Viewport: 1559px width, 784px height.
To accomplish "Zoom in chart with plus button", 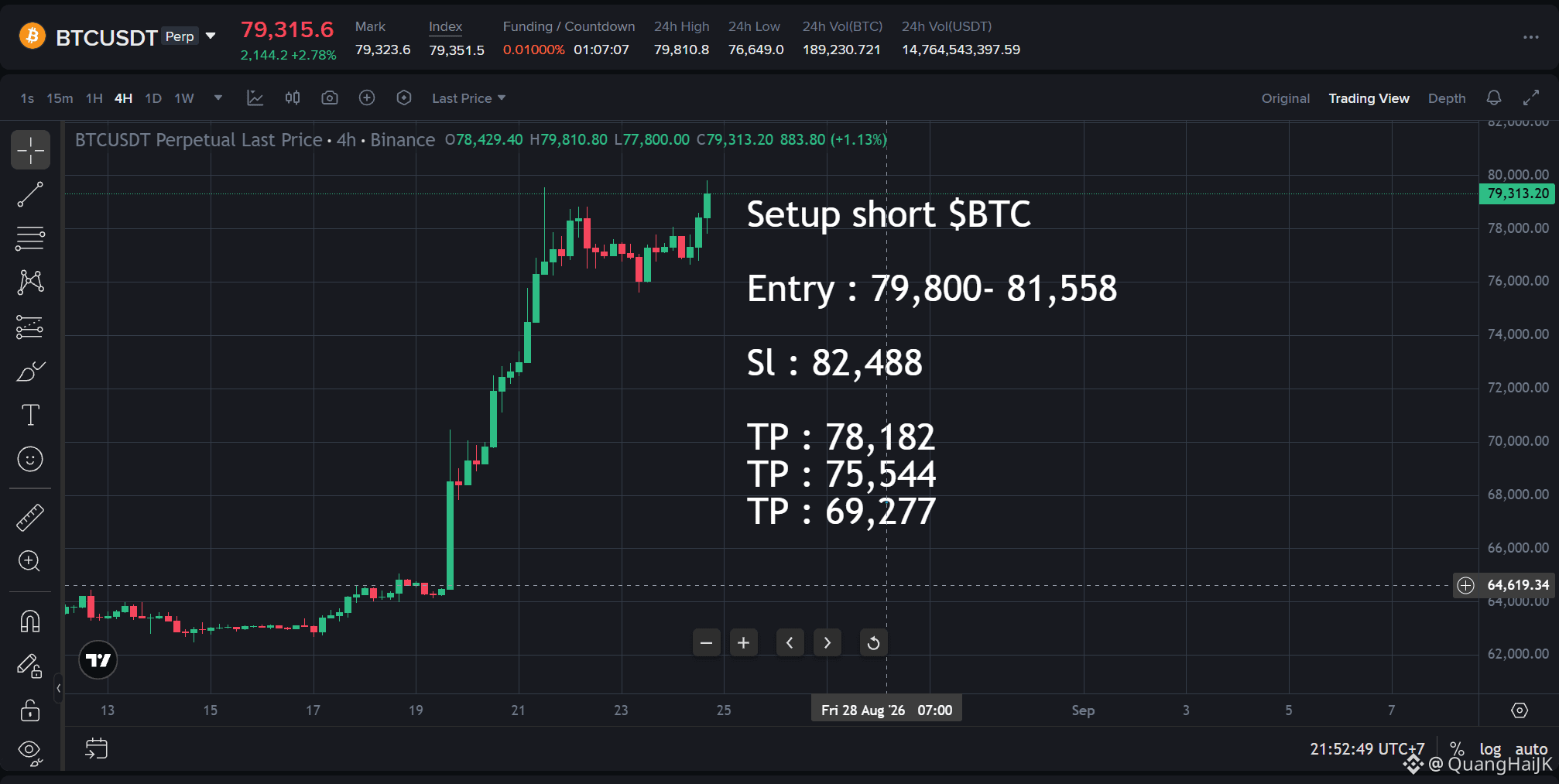I will click(744, 642).
